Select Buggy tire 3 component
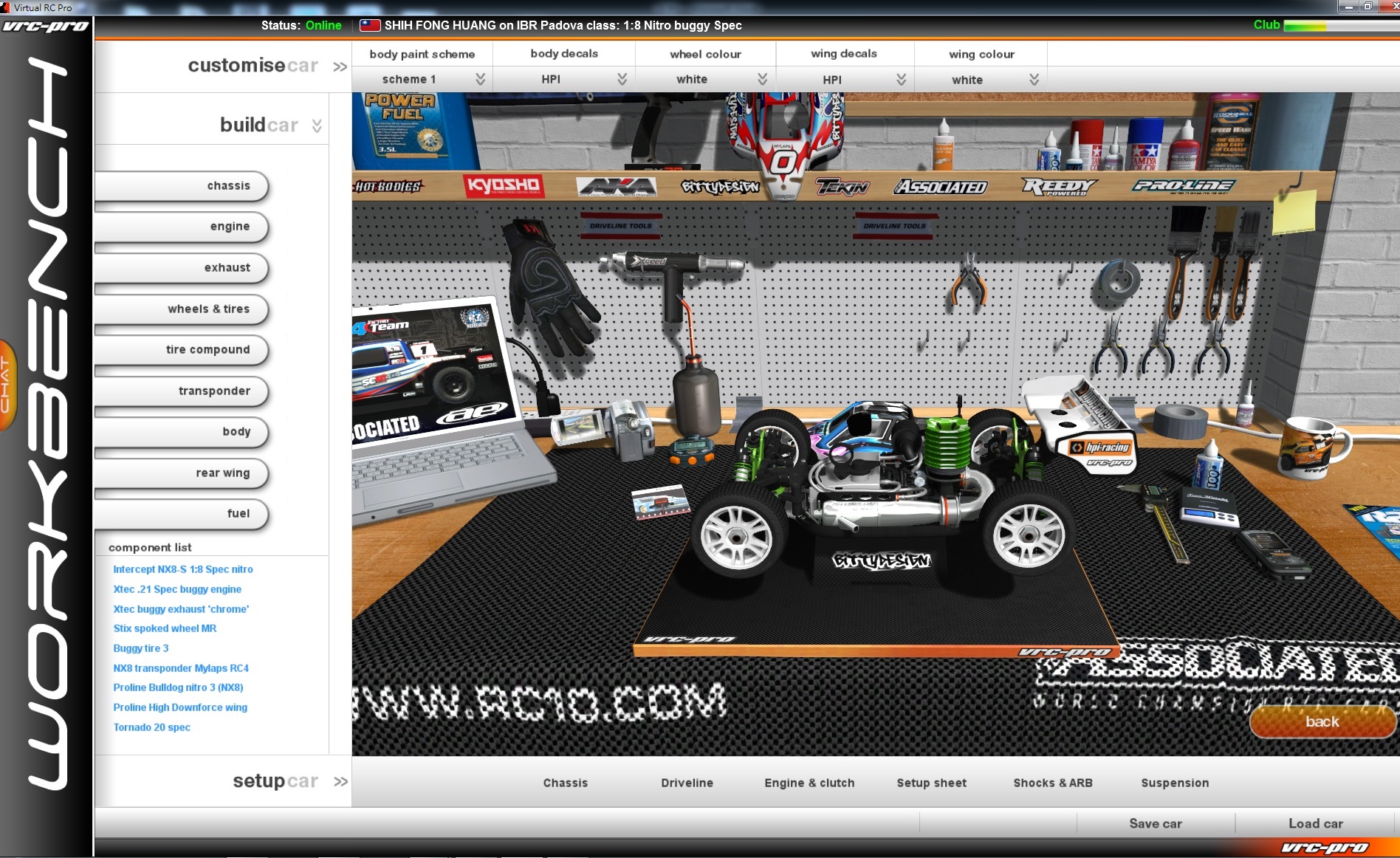Image resolution: width=1400 pixels, height=858 pixels. point(141,648)
